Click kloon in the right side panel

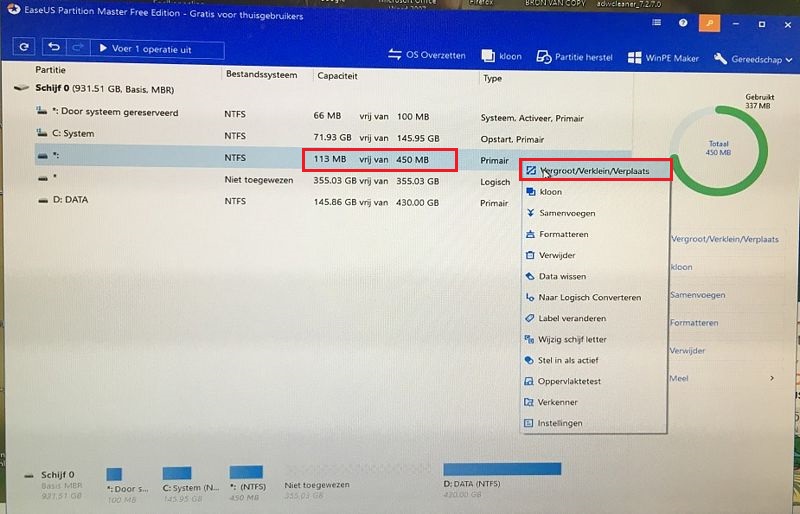[681, 267]
